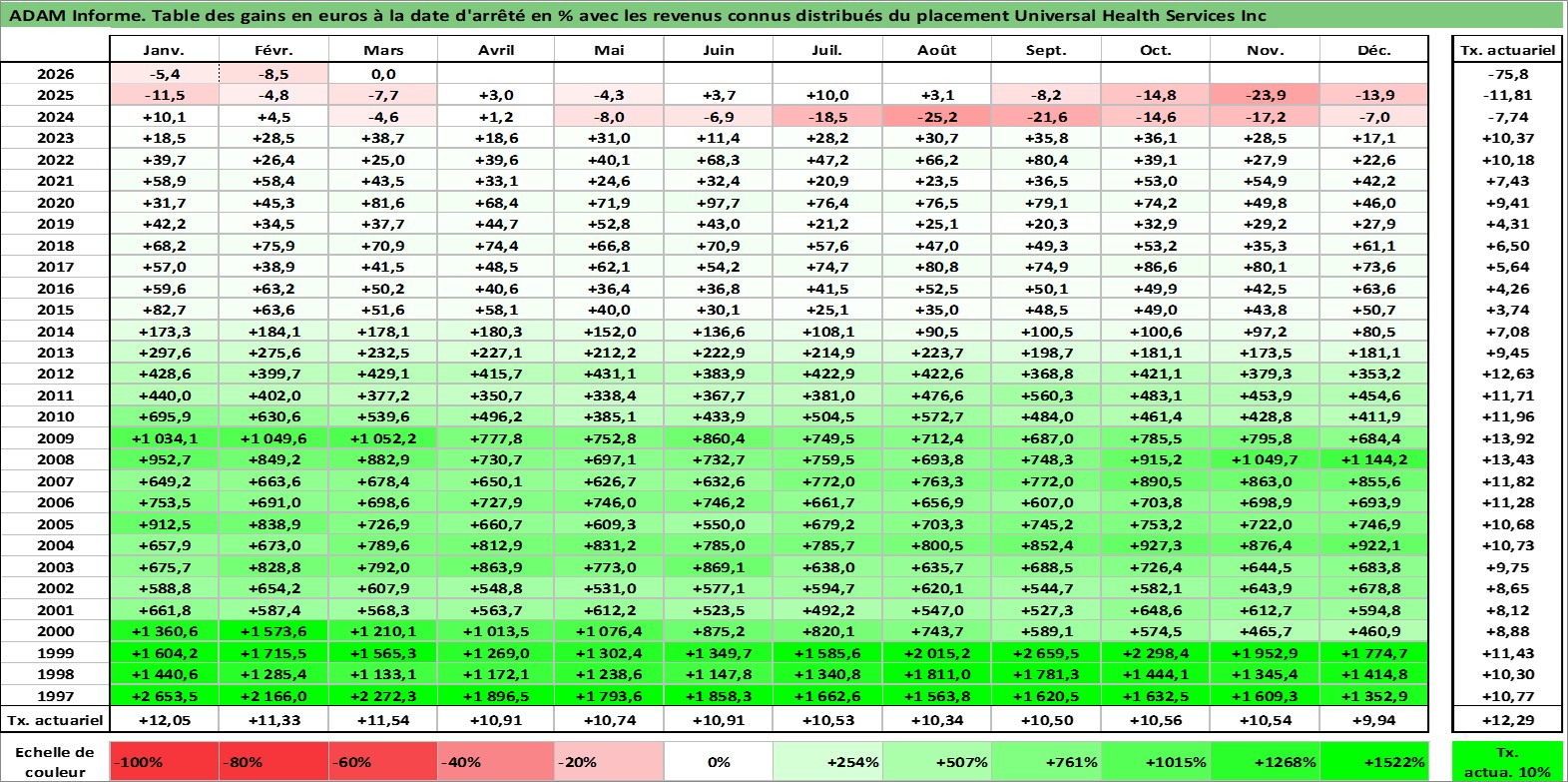This screenshot has height=782, width=1568.
Task: Select the Juil. column header
Action: (826, 50)
